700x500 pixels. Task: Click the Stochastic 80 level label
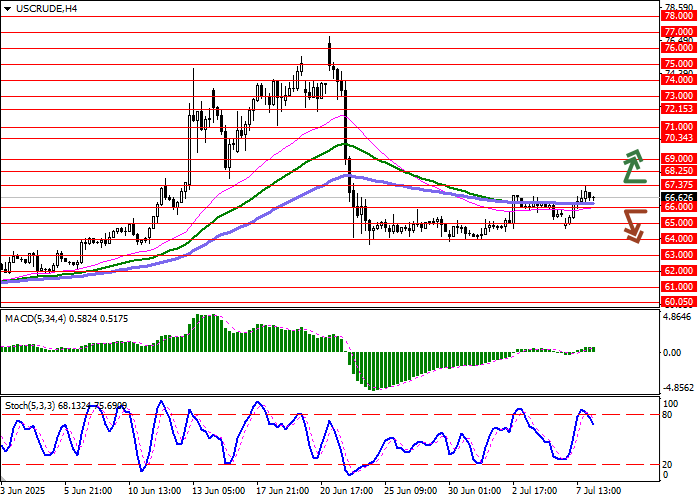point(668,414)
